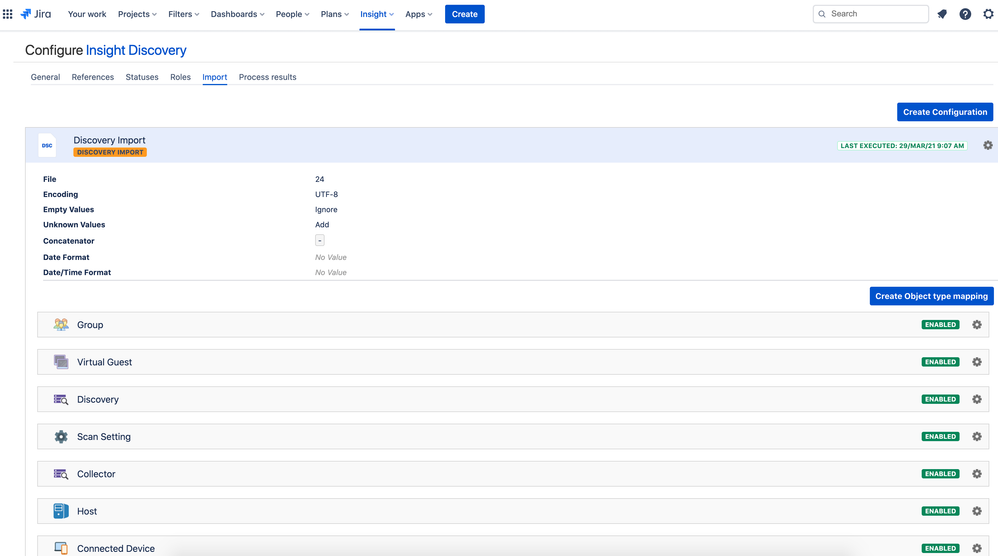Open the Filters dropdown menu
This screenshot has width=998, height=556.
(183, 14)
